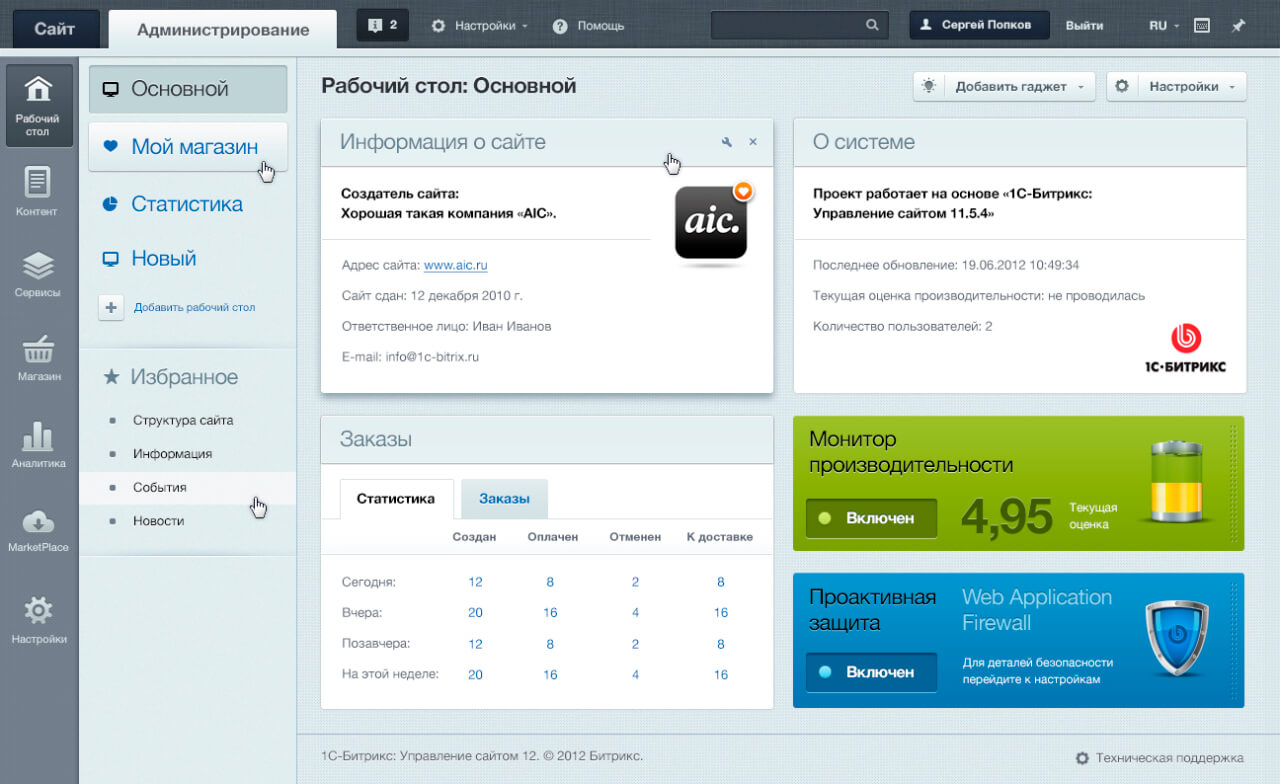Click the search field in top bar

click(x=790, y=25)
